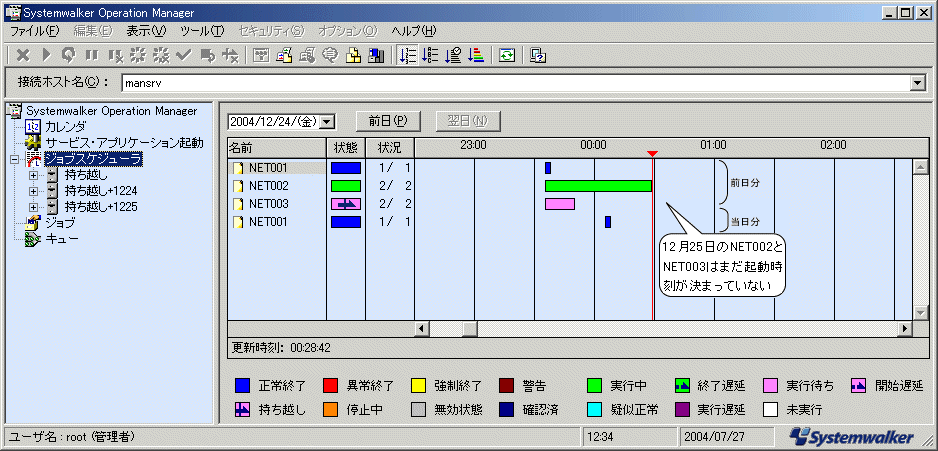Click the blue monitor toolbar icon
The image size is (938, 451).
(x=376, y=56)
